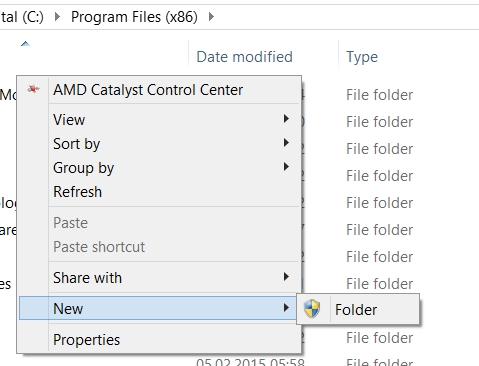The width and height of the screenshot is (479, 366).
Task: Open Properties from the context menu
Action: tap(159, 340)
